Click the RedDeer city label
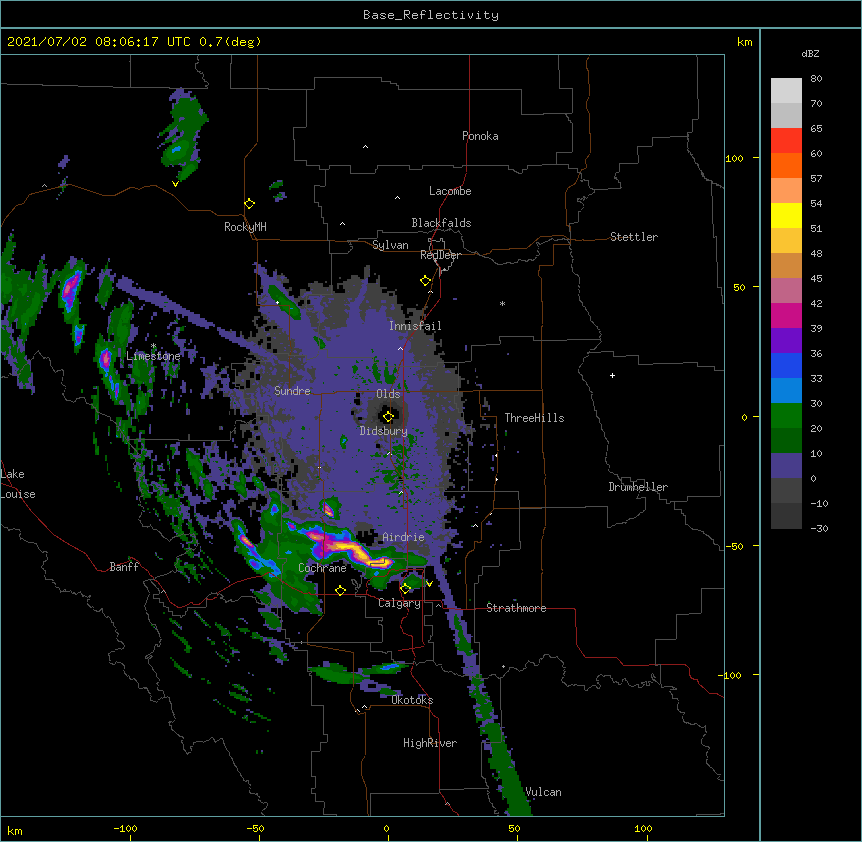862x842 pixels. coord(440,255)
